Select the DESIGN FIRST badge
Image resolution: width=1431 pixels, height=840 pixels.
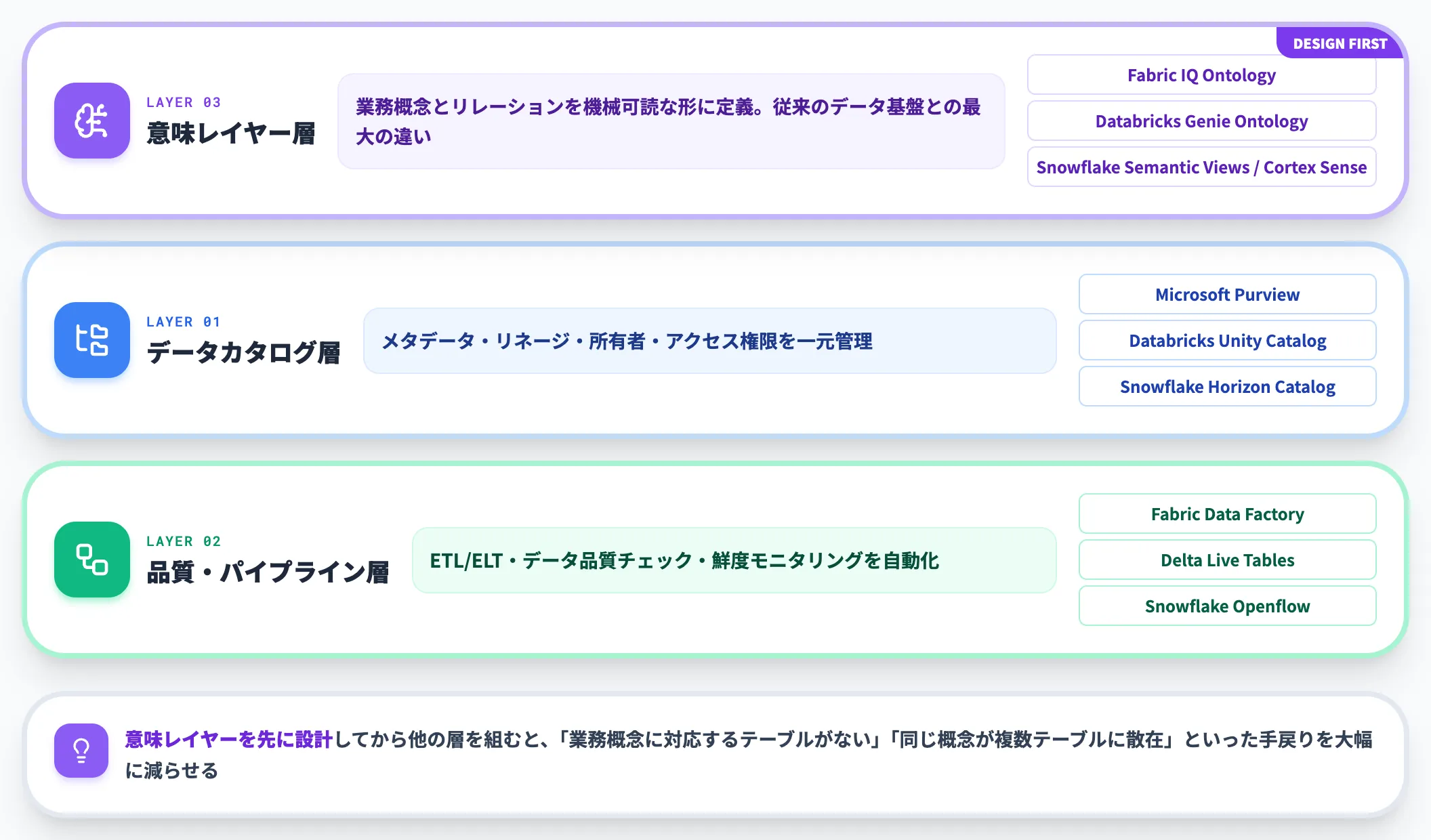1340,43
